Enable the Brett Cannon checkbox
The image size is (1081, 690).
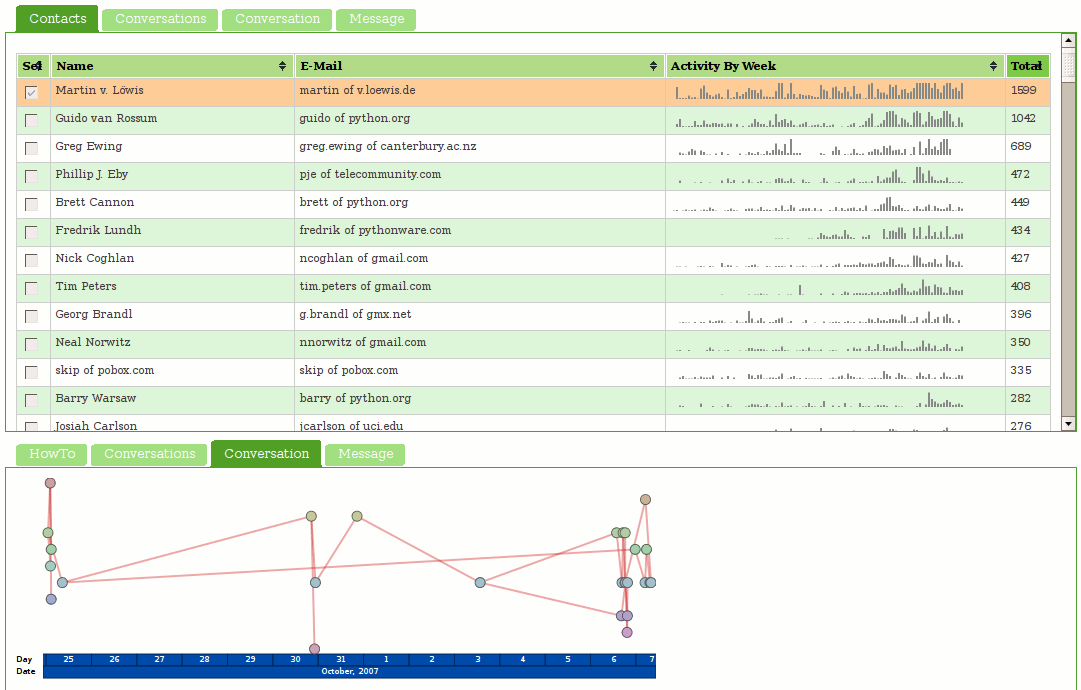pos(31,204)
